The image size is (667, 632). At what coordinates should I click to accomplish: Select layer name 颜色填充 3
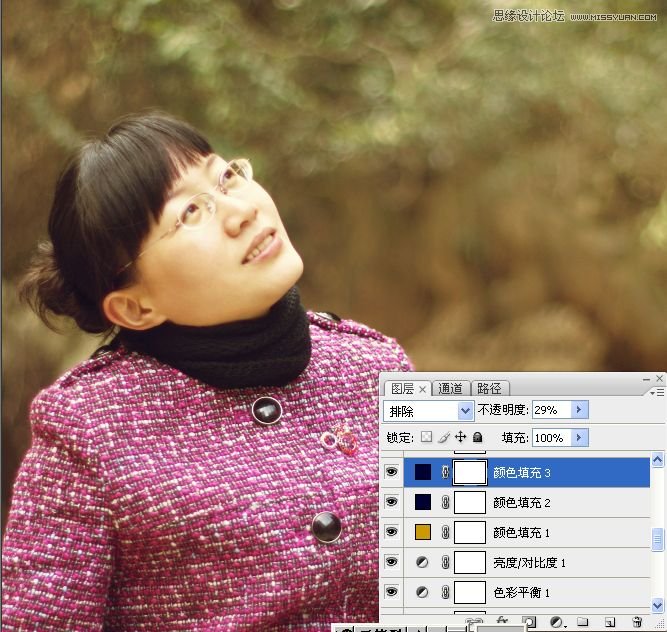[x=522, y=473]
